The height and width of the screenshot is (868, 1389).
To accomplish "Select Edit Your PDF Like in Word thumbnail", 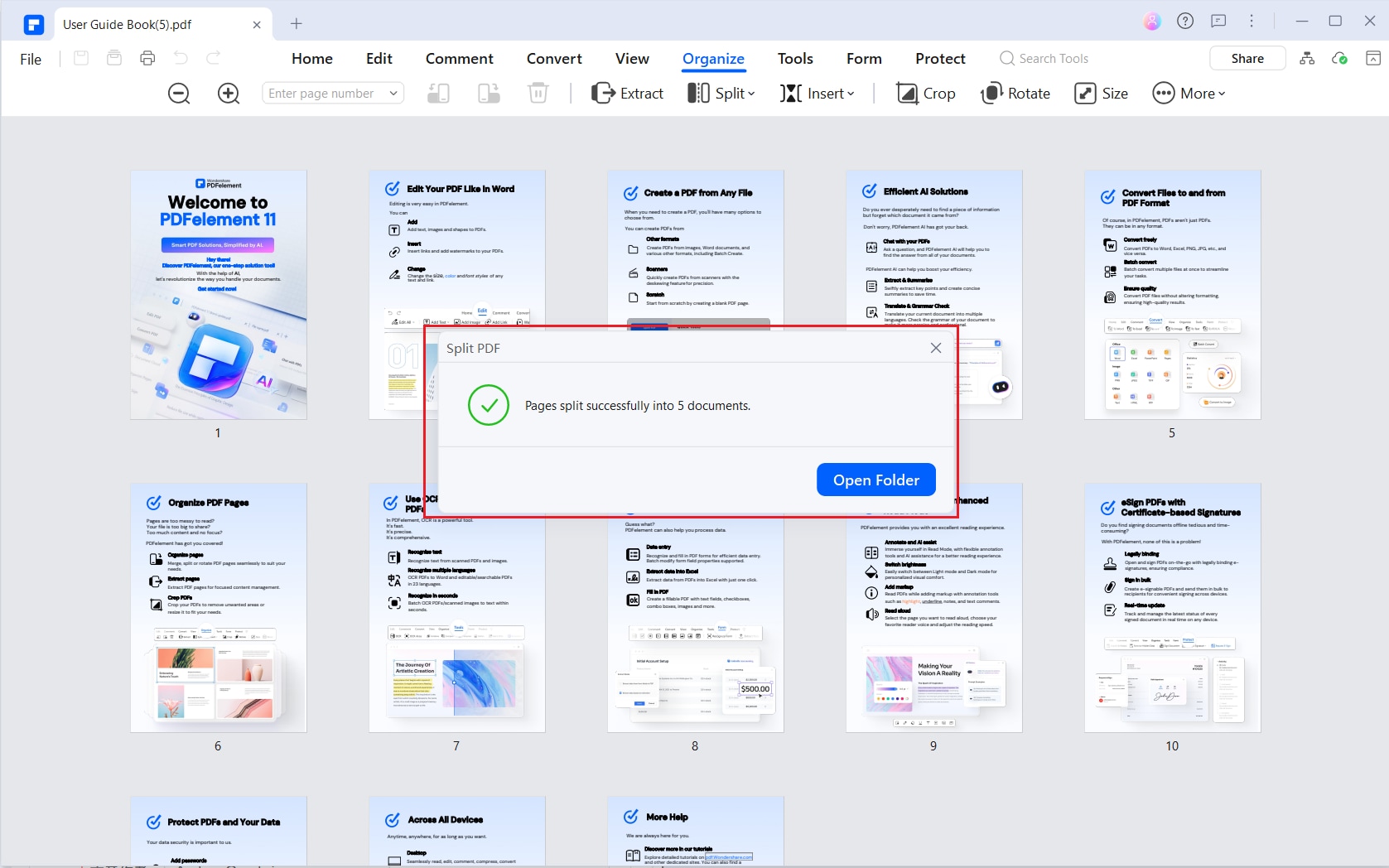I will tap(457, 248).
